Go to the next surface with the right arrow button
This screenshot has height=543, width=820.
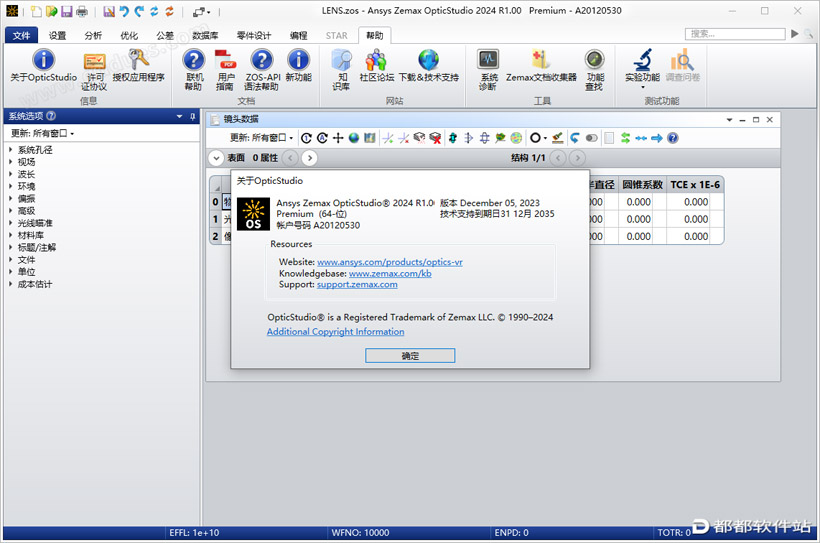(x=310, y=157)
